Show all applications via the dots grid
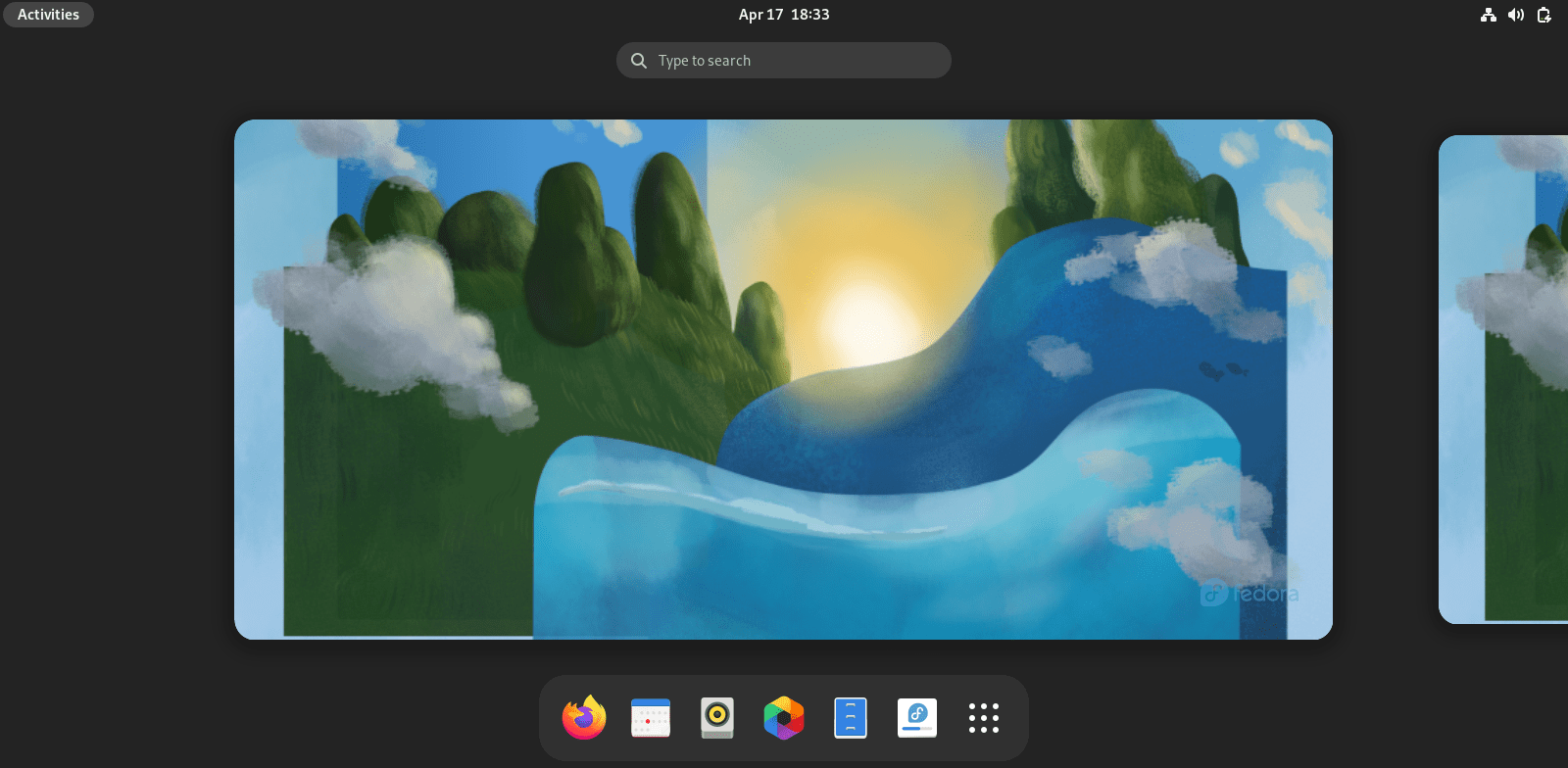1568x768 pixels. (x=984, y=718)
